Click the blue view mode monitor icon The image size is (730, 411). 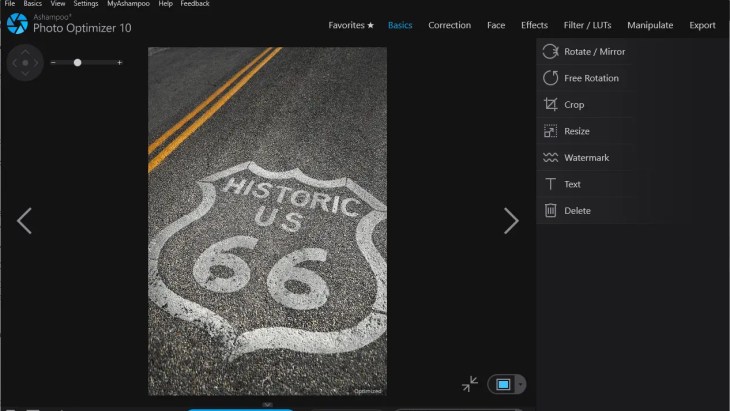(x=503, y=384)
